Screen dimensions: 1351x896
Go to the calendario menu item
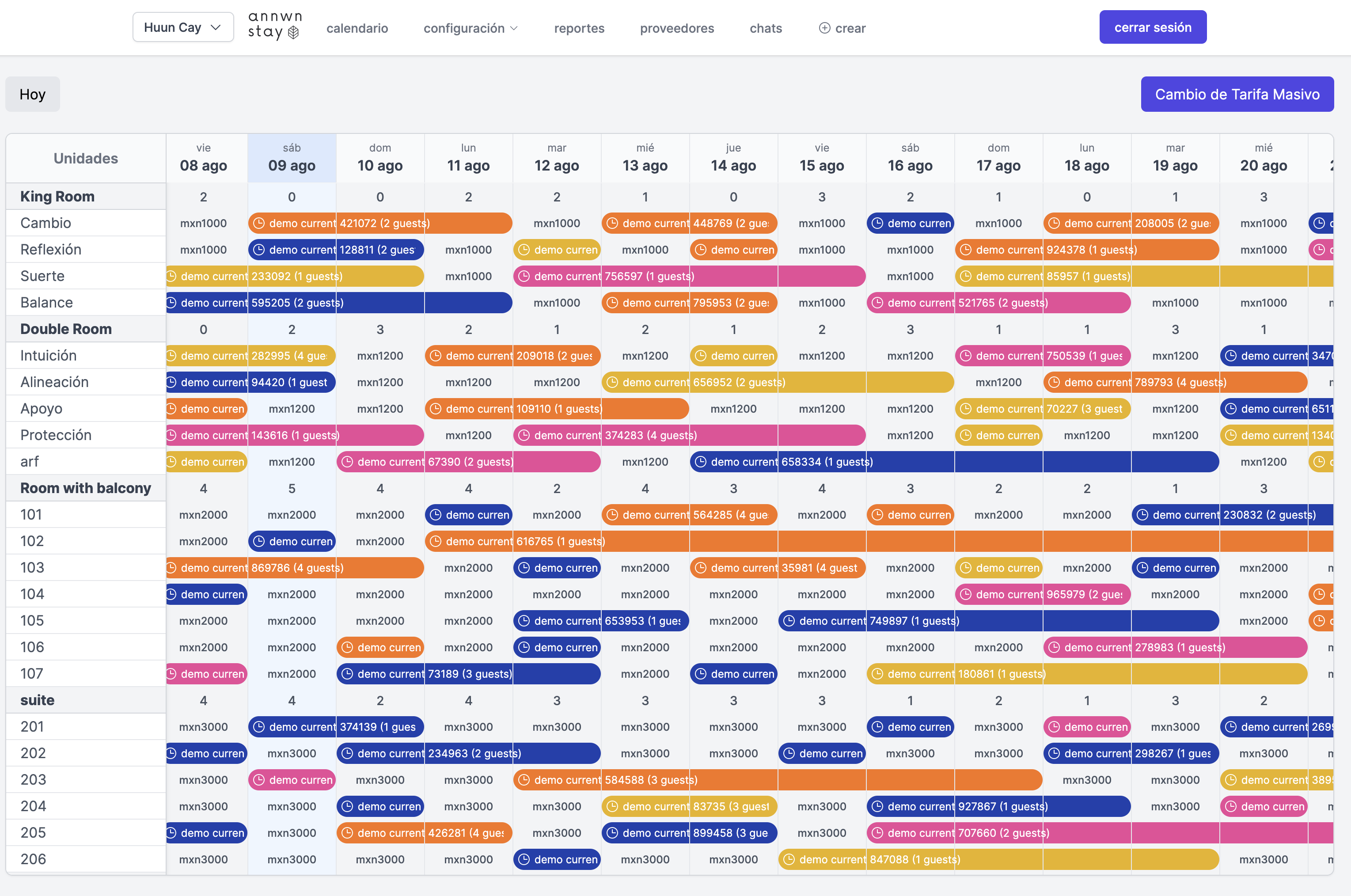tap(357, 28)
